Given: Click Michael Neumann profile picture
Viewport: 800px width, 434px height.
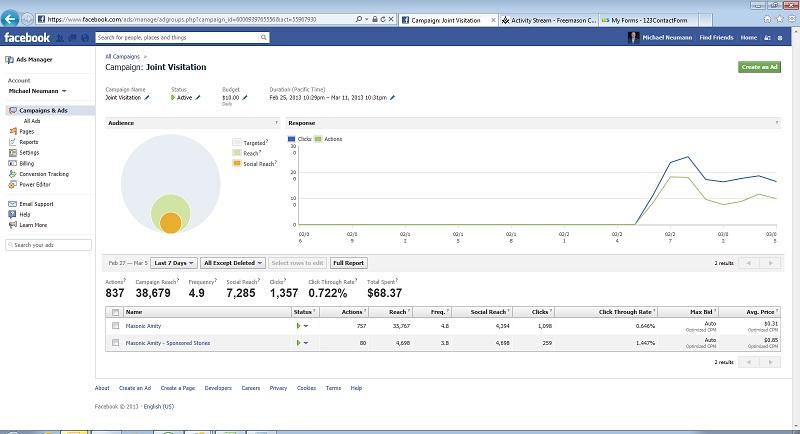Looking at the screenshot, I should click(633, 38).
